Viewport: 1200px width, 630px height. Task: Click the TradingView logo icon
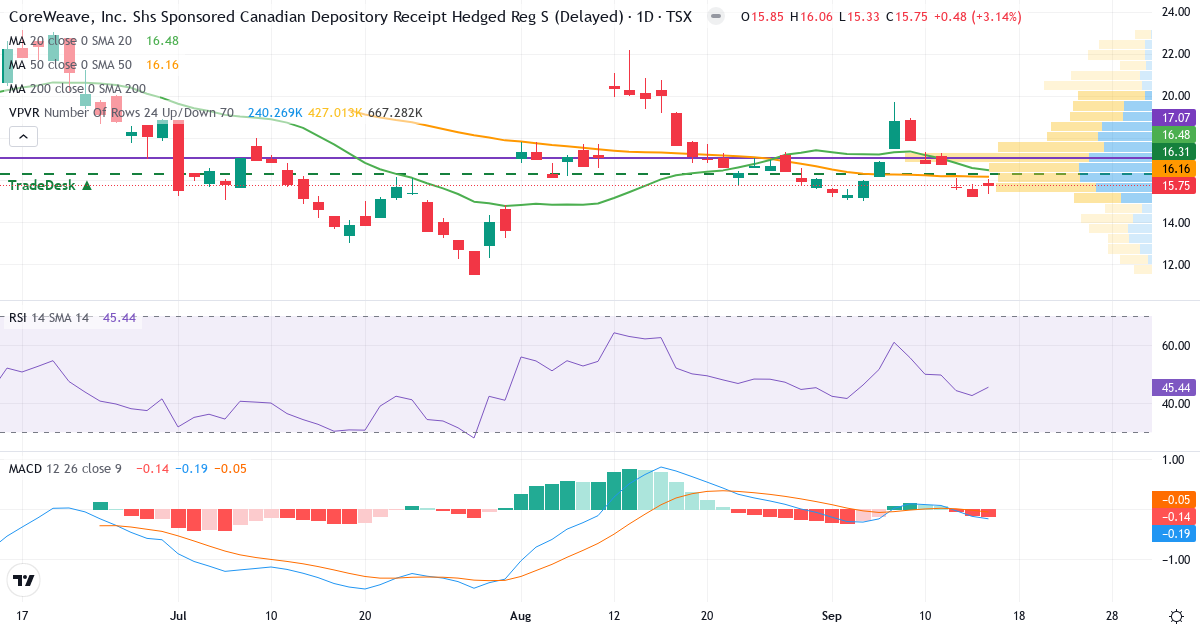[23, 580]
